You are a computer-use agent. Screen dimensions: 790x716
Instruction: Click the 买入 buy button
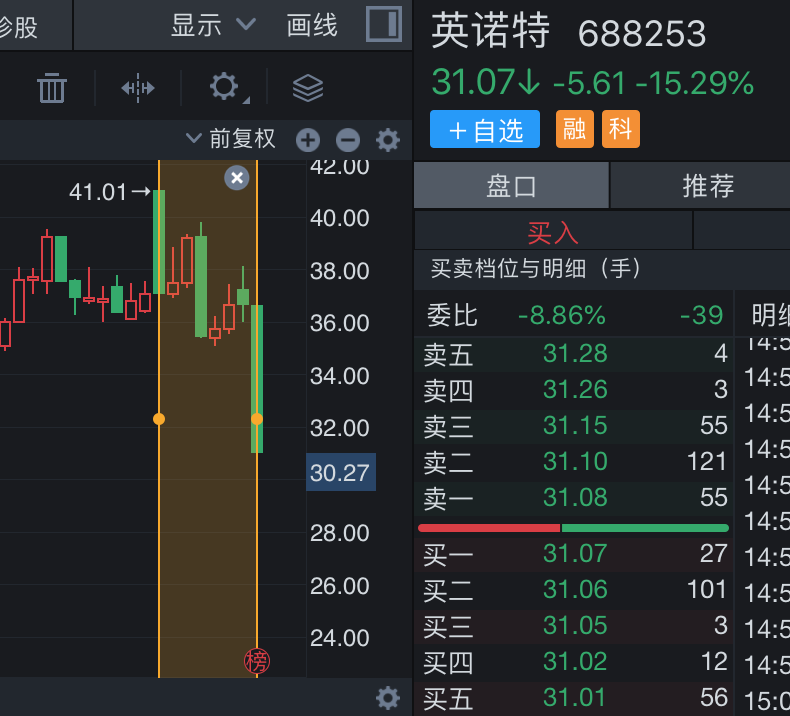(553, 232)
